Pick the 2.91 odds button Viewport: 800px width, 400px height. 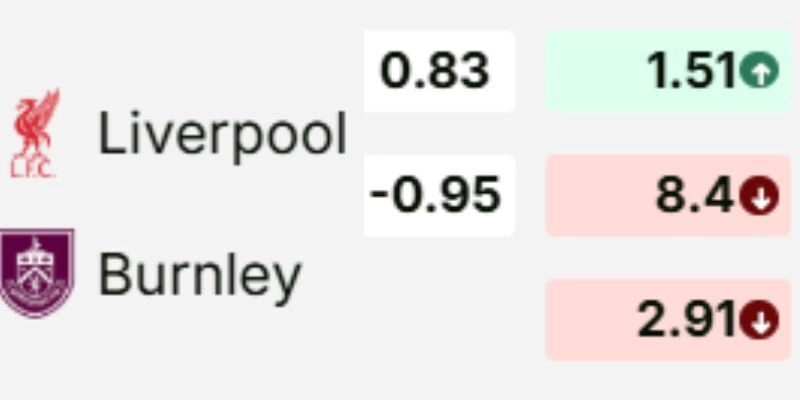pos(668,320)
